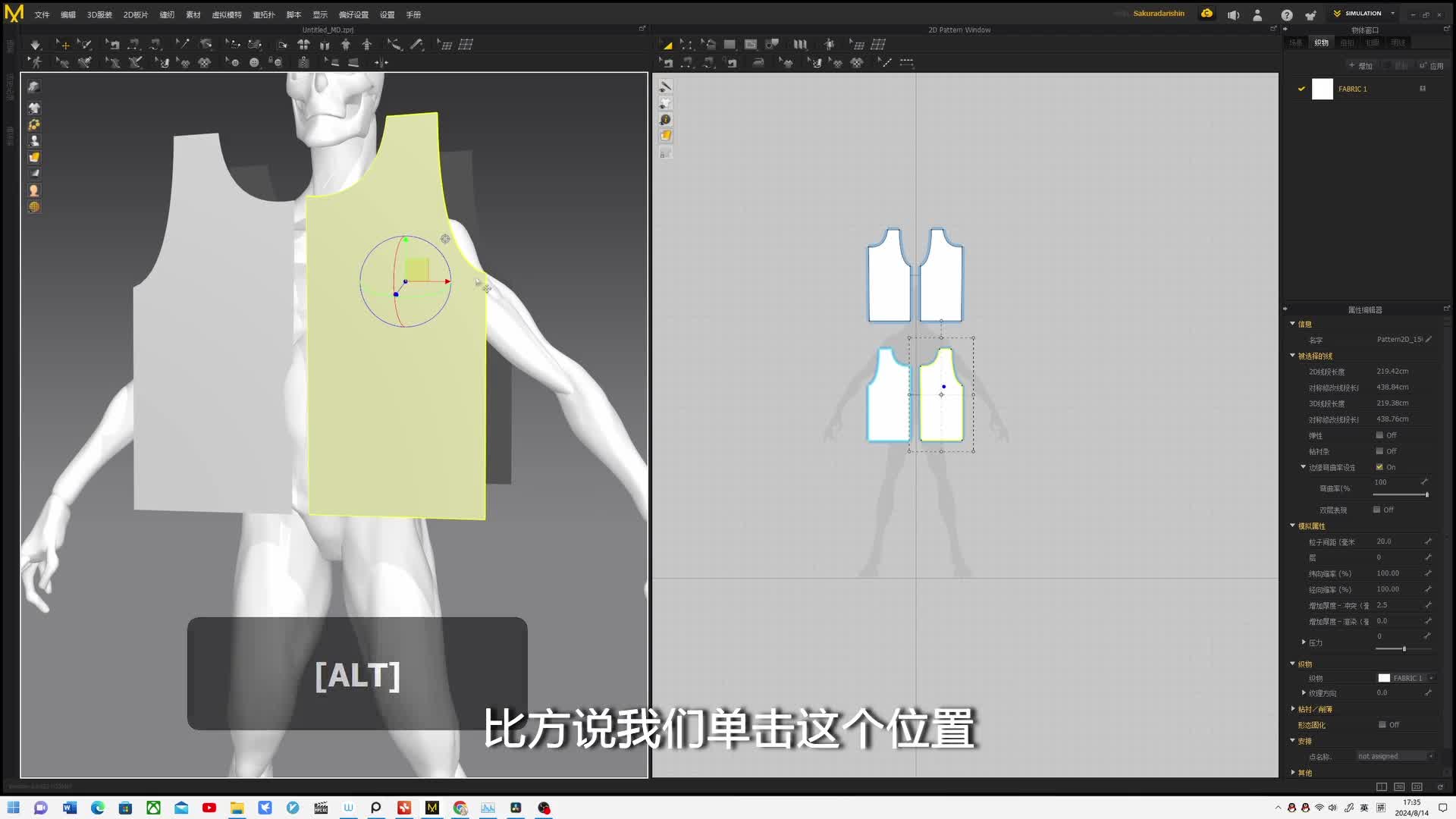Toggle the 弹性 Off checkbox
The image size is (1456, 819).
[1379, 435]
